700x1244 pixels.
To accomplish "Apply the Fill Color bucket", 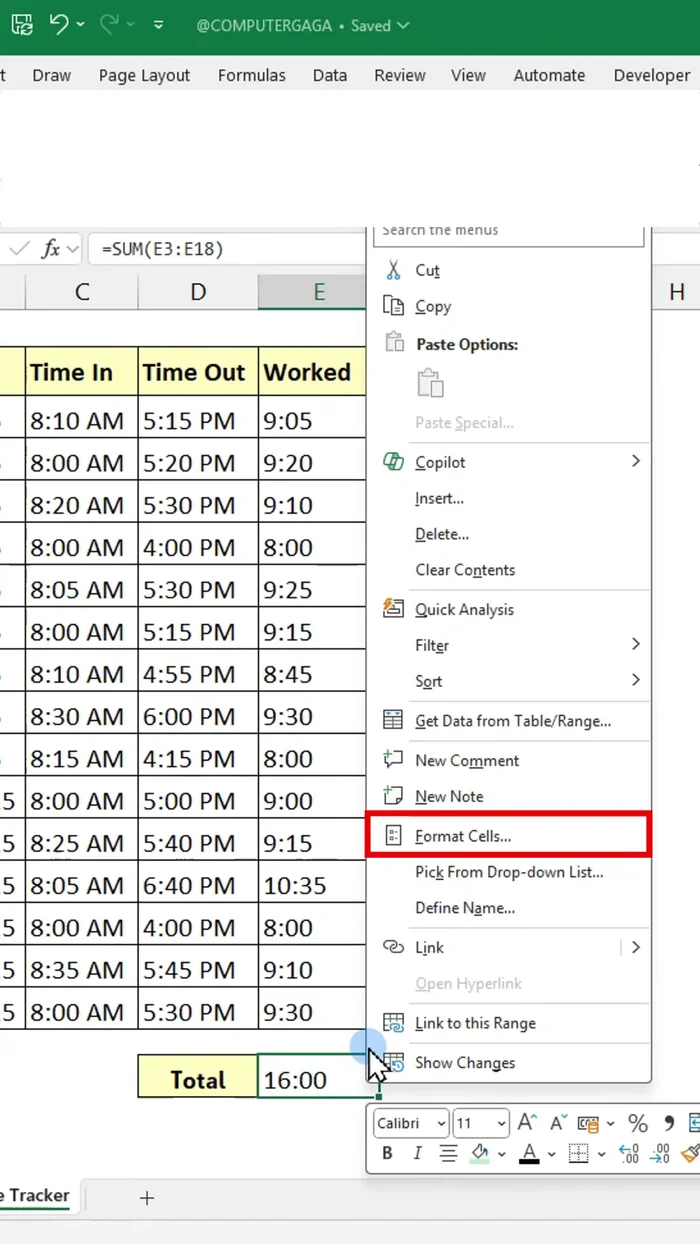I will click(x=480, y=1154).
